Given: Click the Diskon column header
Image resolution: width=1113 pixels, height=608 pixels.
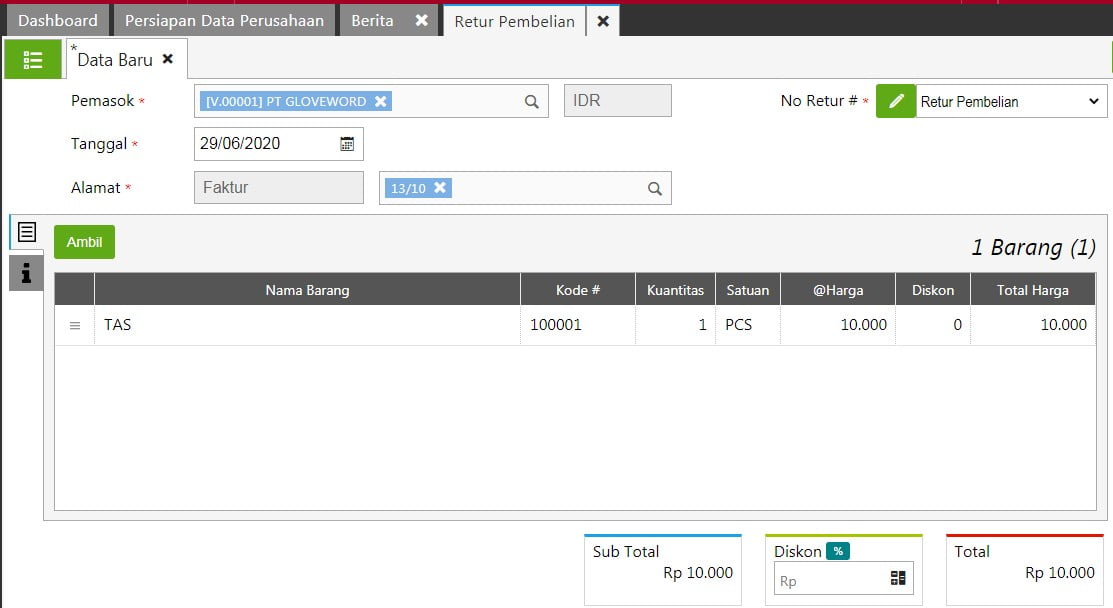Looking at the screenshot, I should coord(933,290).
